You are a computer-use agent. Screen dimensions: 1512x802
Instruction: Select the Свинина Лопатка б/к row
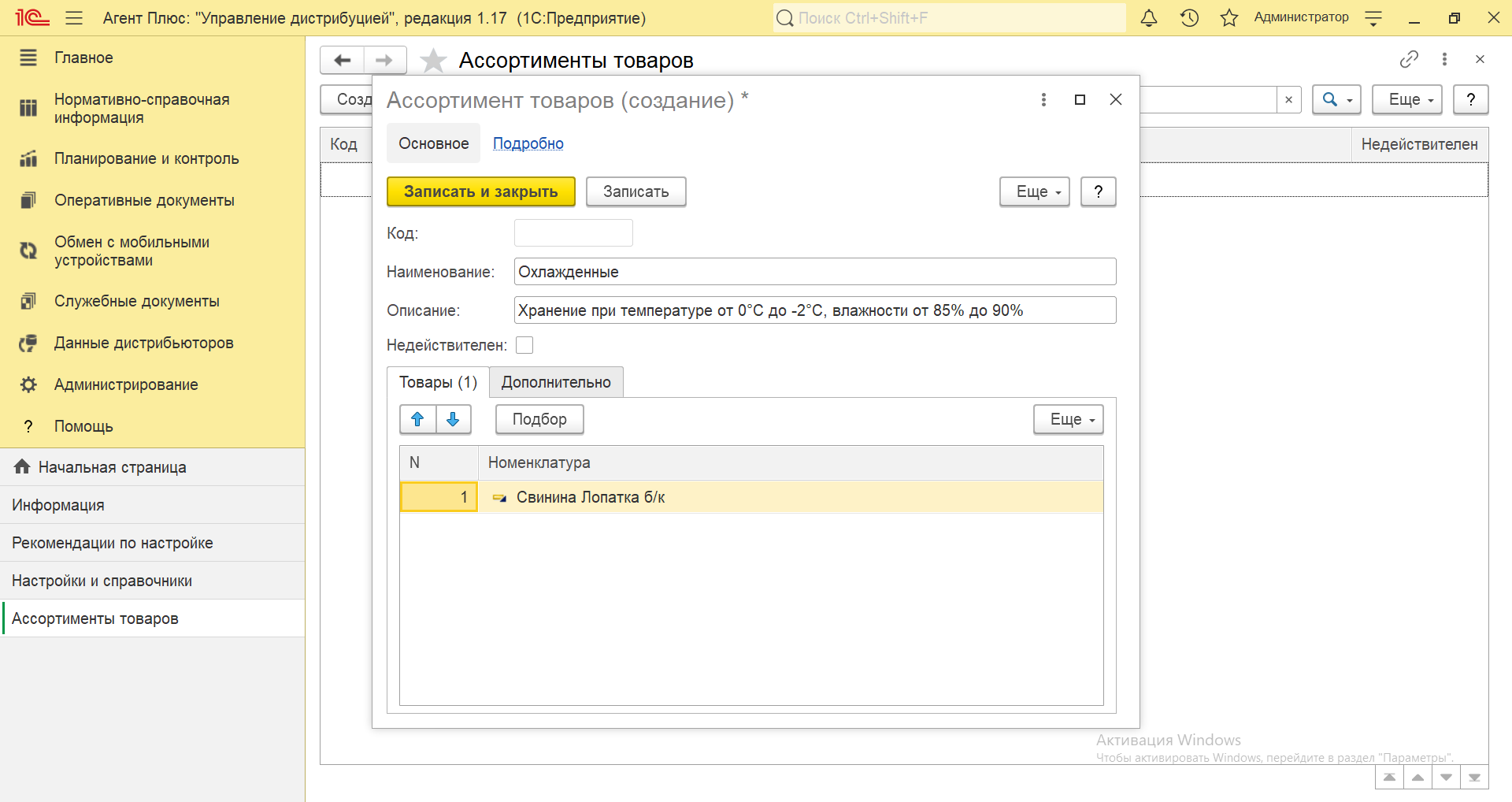(591, 497)
